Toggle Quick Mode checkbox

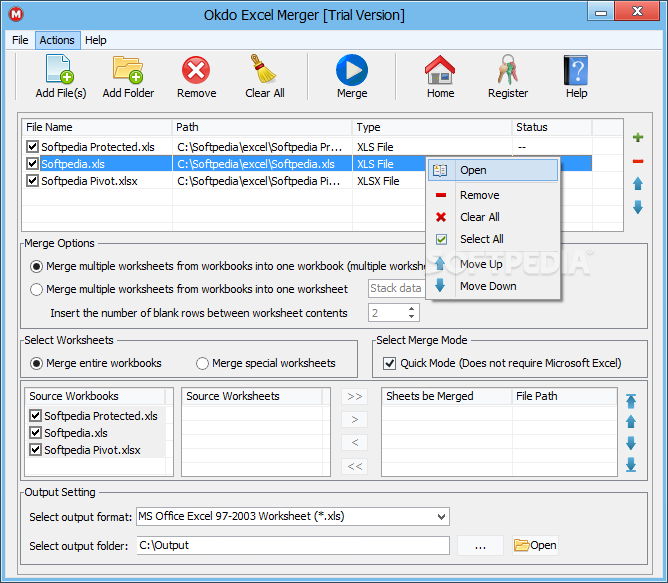coord(389,364)
